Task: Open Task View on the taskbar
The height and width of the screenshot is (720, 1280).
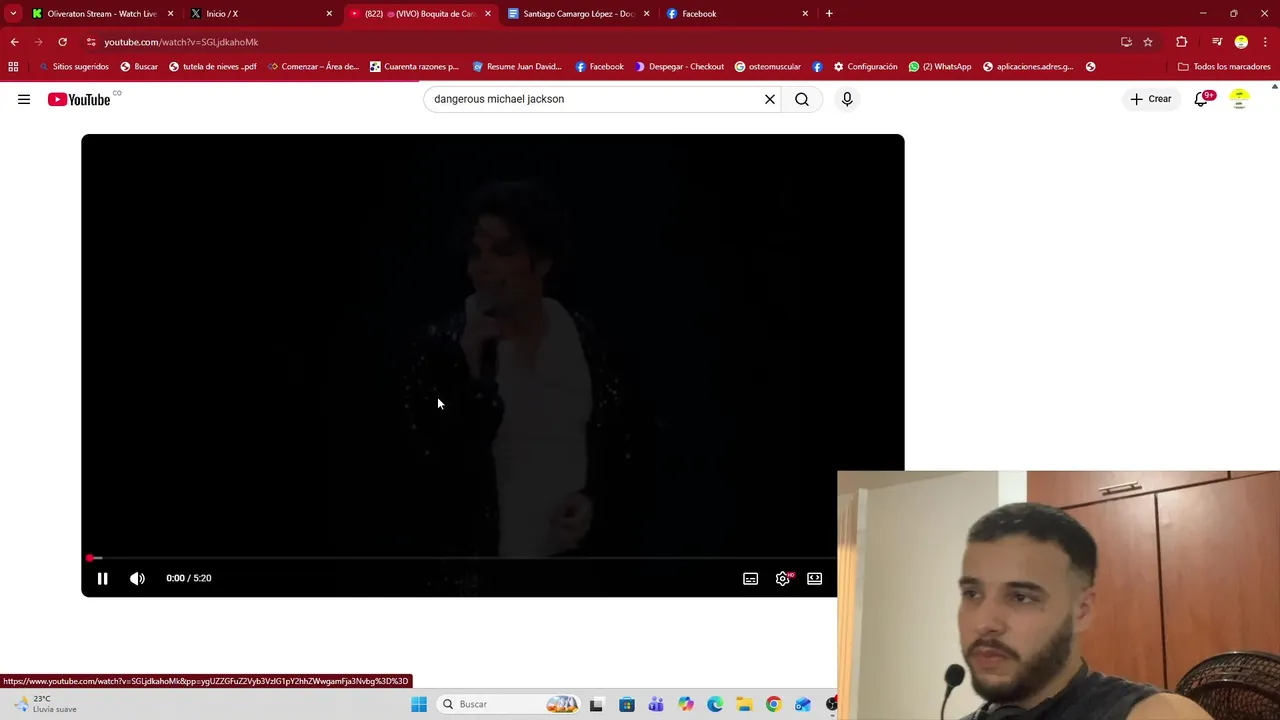Action: click(x=597, y=704)
